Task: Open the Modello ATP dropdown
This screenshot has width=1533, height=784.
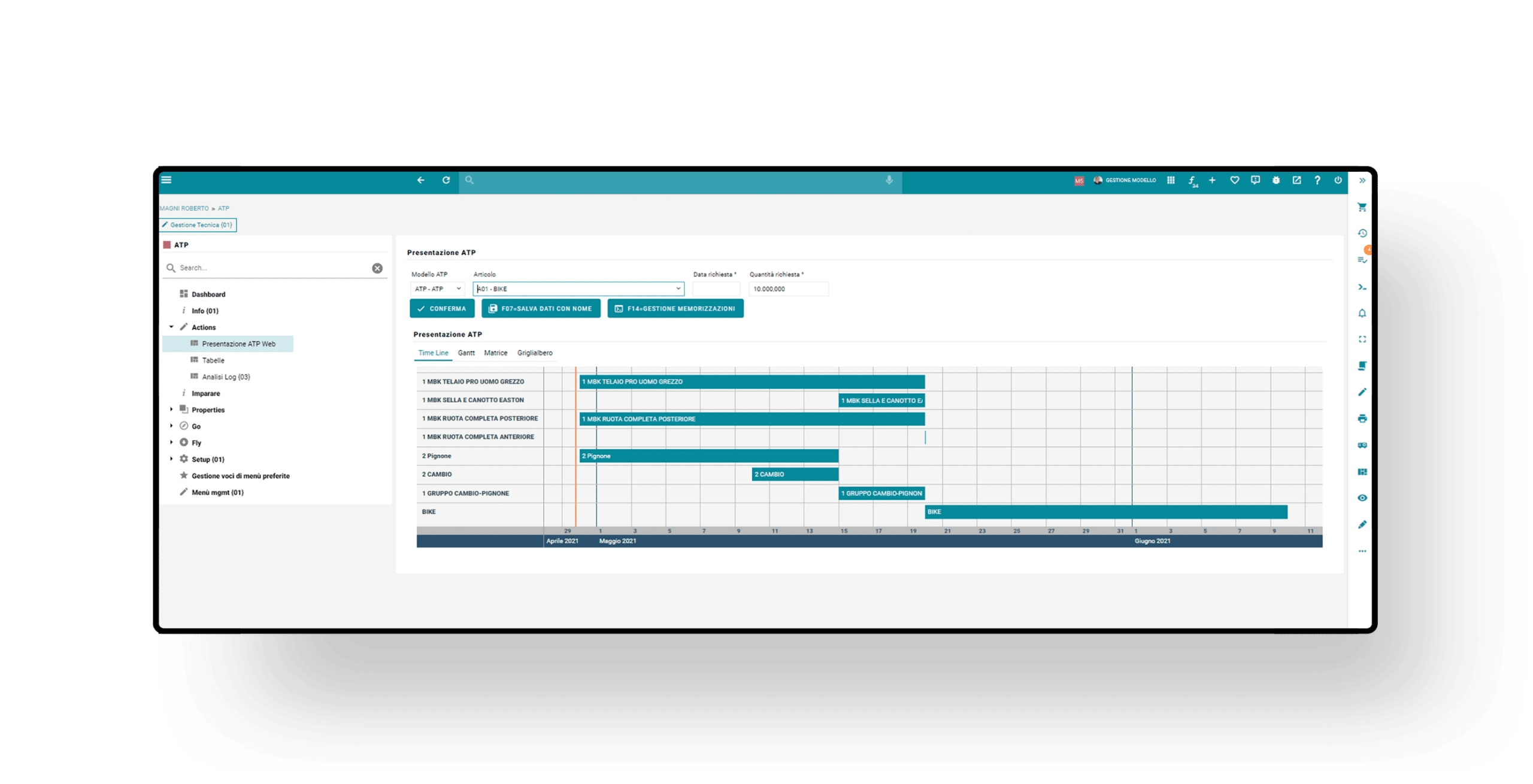Action: 438,288
